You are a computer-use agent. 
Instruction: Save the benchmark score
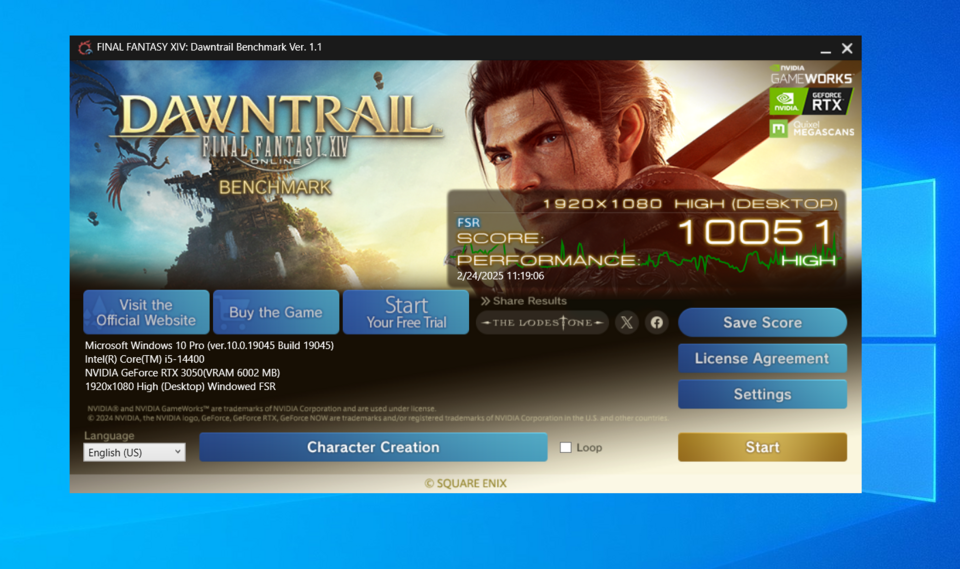point(762,323)
